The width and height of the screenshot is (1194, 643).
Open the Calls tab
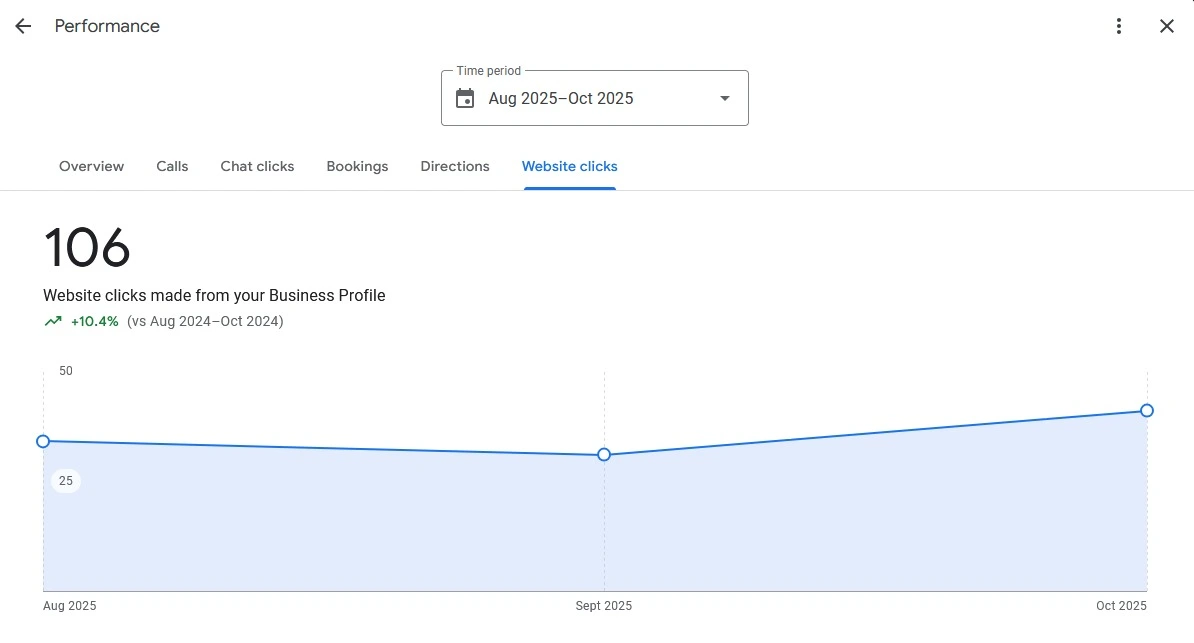(x=172, y=166)
